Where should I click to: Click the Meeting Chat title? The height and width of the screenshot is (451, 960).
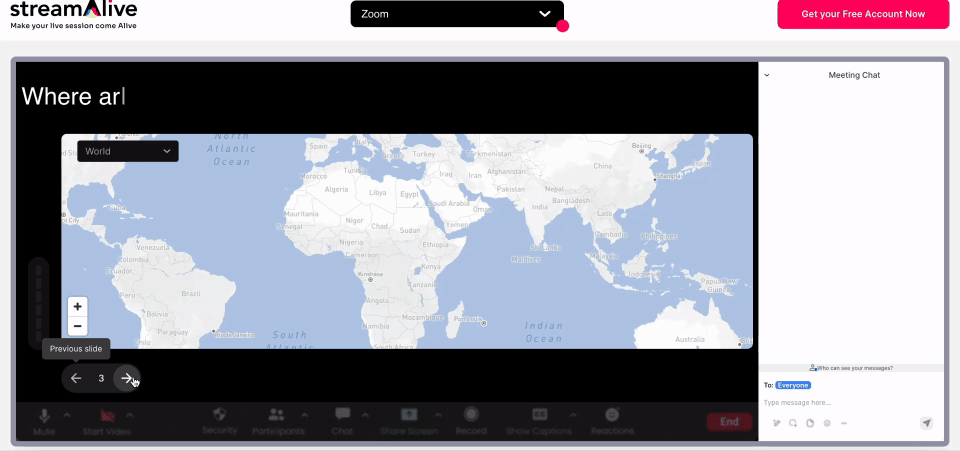click(x=854, y=75)
